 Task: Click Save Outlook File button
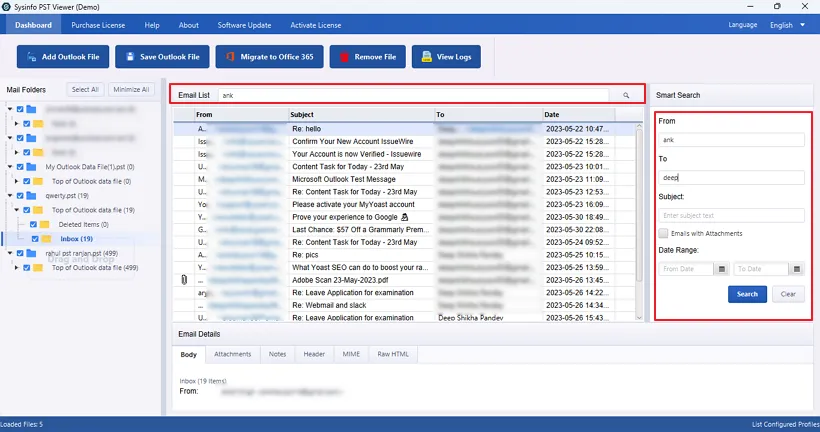162,56
